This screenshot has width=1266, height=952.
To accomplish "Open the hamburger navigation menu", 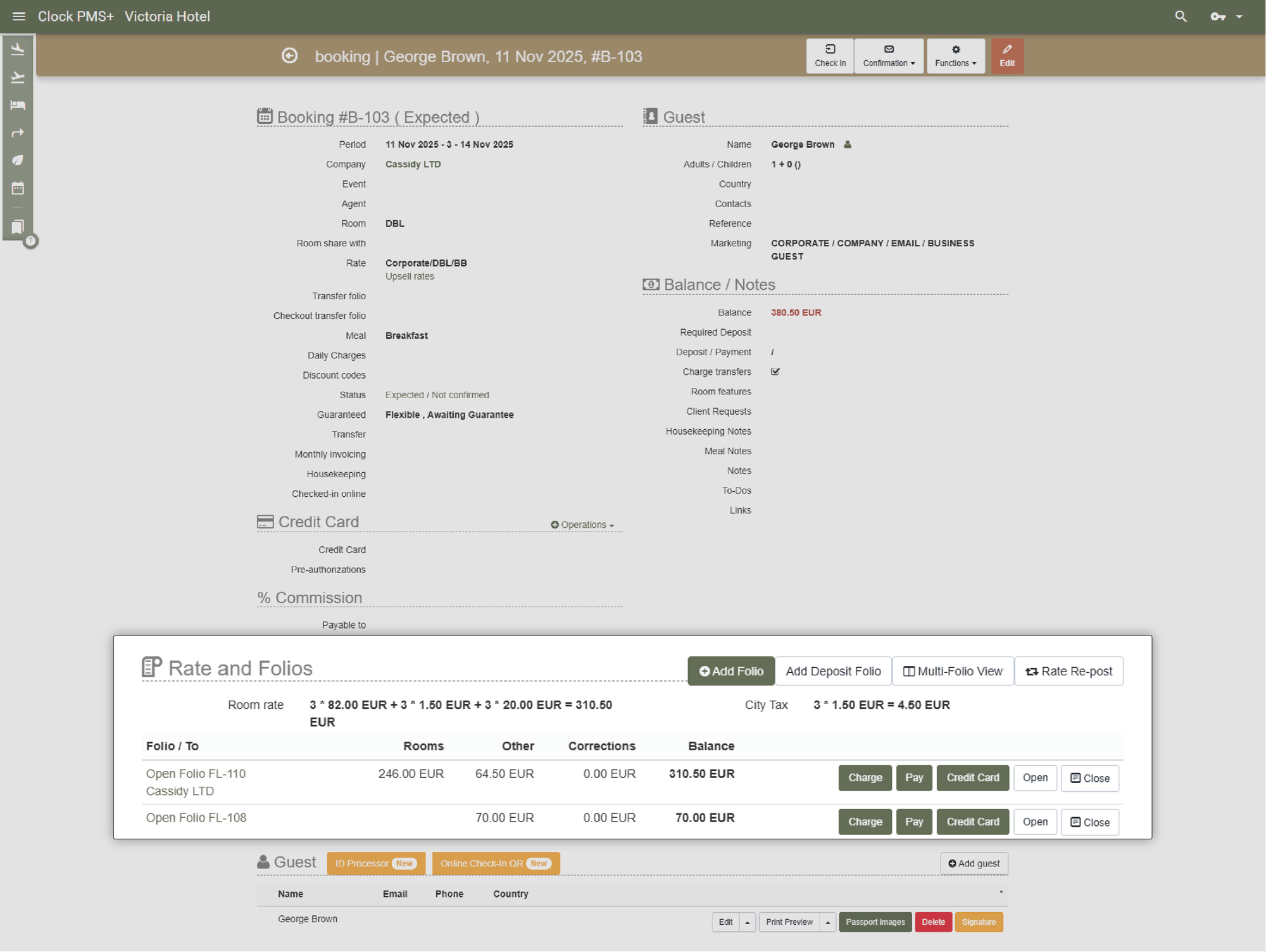I will click(18, 16).
